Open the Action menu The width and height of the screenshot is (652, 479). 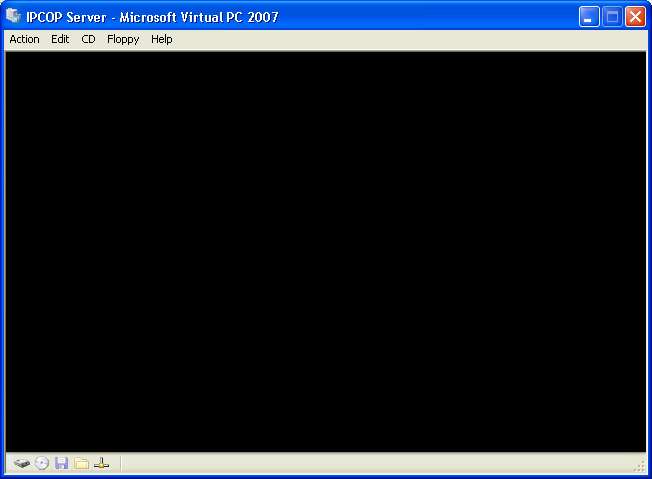pyautogui.click(x=25, y=39)
